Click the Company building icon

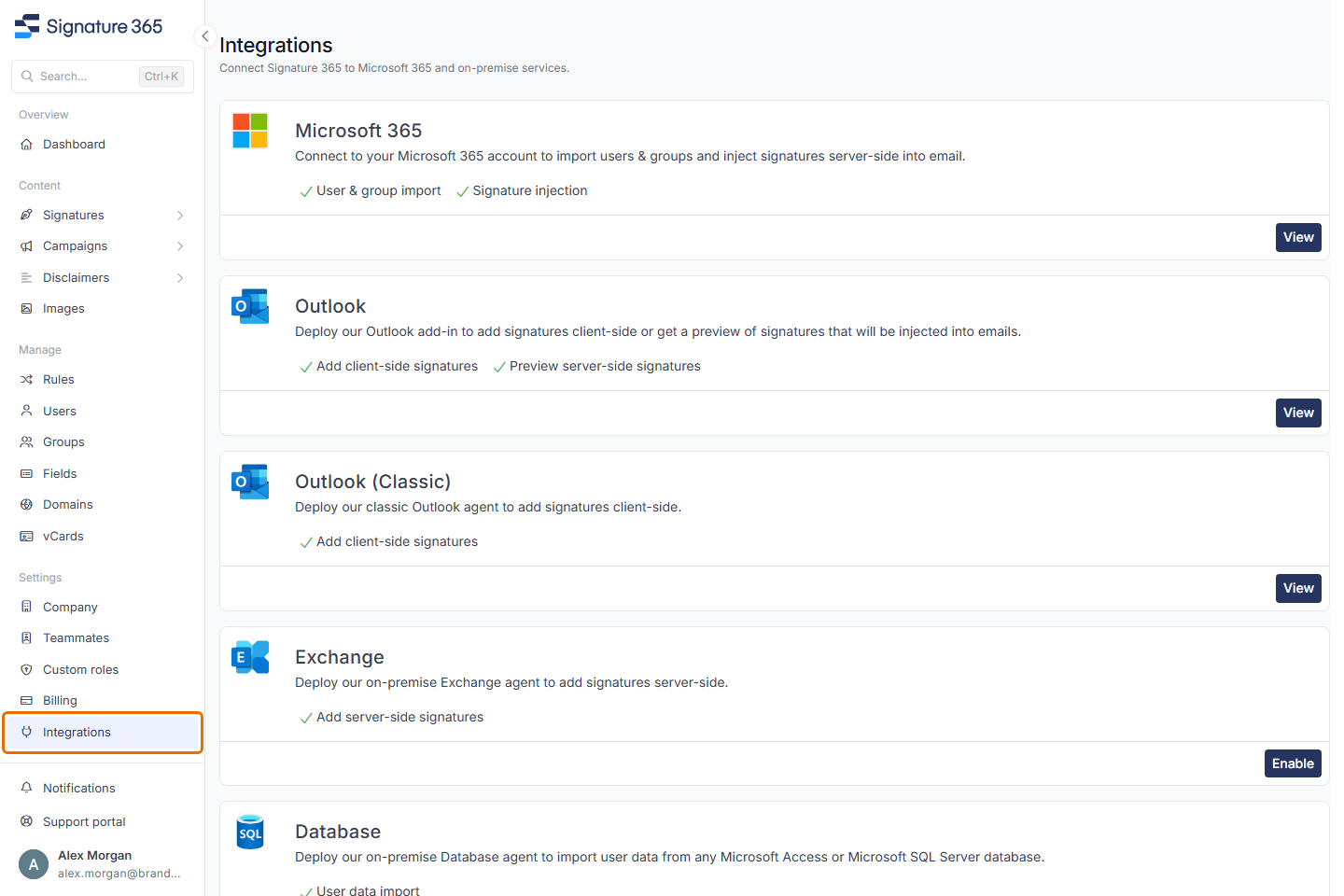coord(26,608)
